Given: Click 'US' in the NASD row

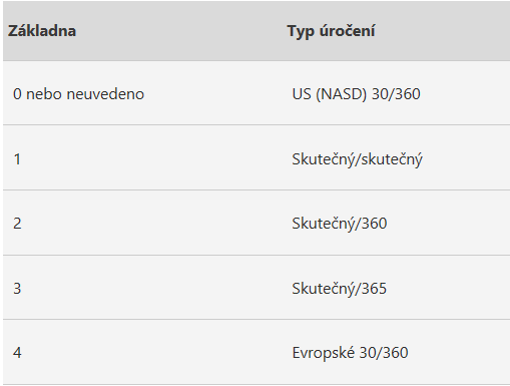Looking at the screenshot, I should pyautogui.click(x=301, y=94).
